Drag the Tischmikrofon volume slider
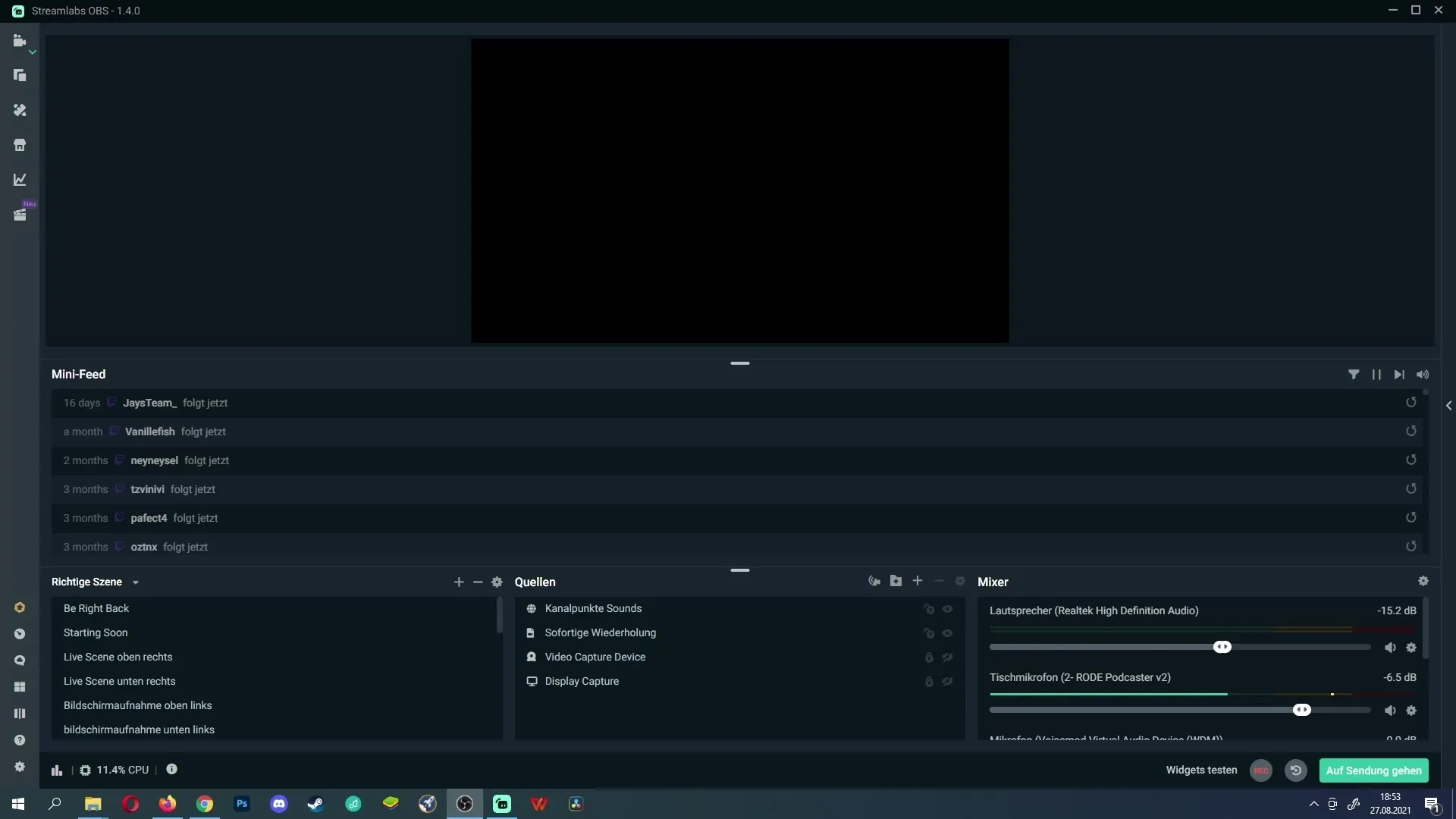Screen dimensions: 1456x819 click(x=1302, y=710)
